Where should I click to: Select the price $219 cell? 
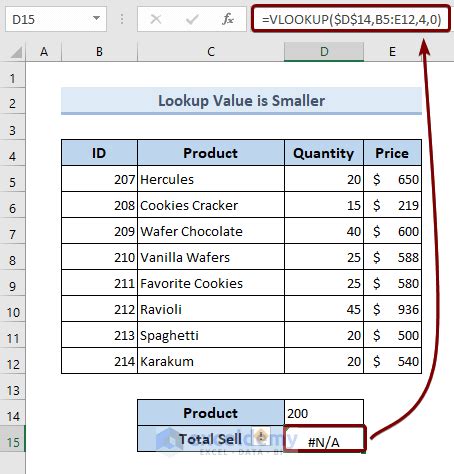(392, 205)
